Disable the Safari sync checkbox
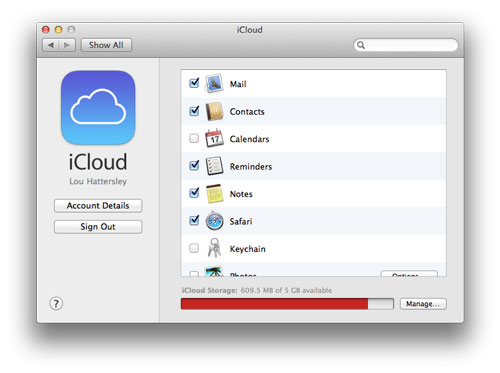This screenshot has width=500, height=373. (x=194, y=220)
